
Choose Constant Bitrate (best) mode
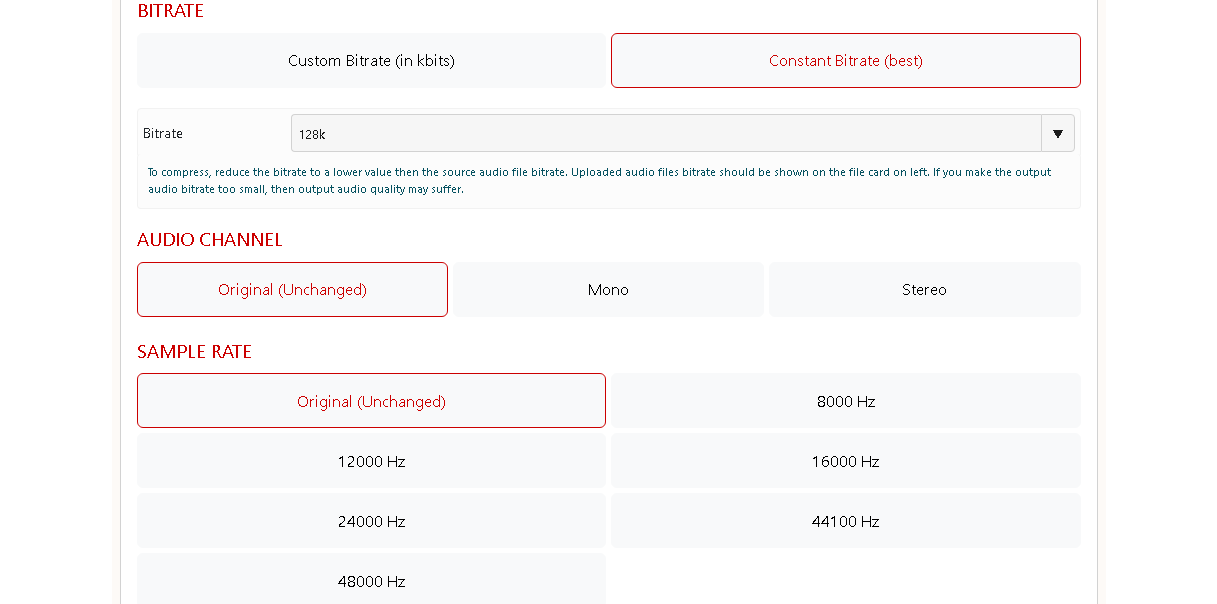click(x=845, y=61)
